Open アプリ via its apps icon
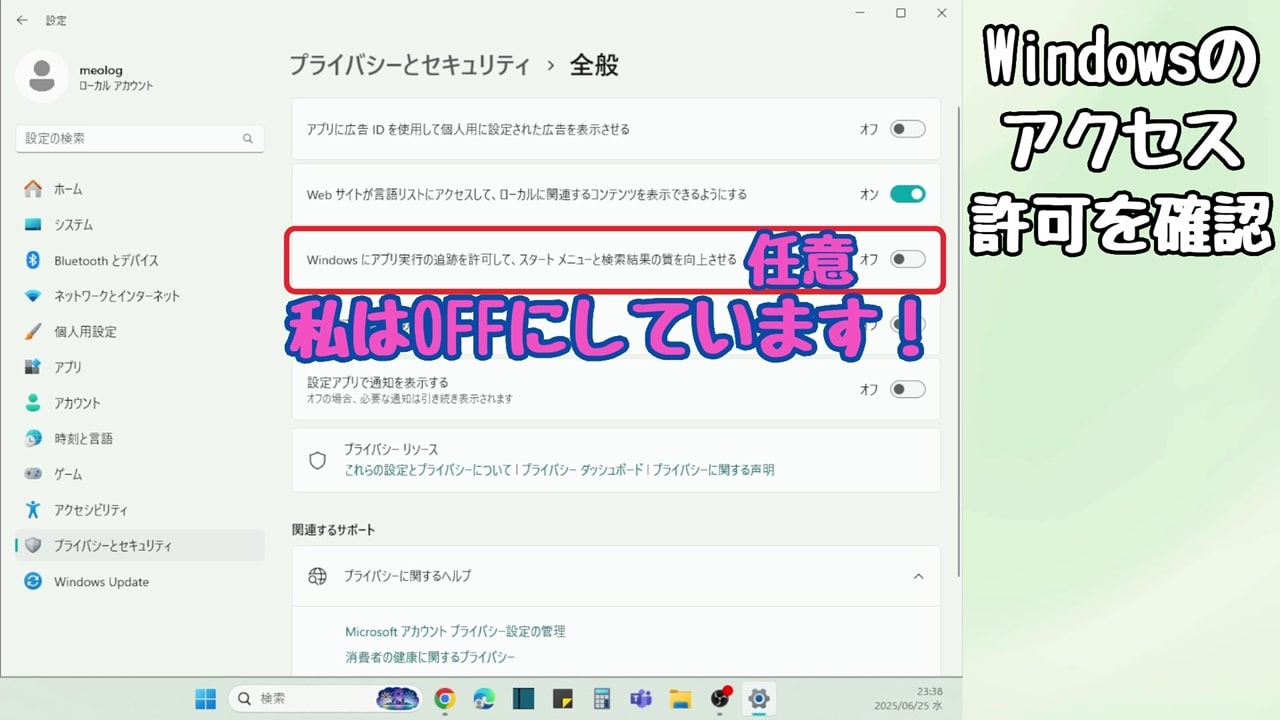This screenshot has width=1280, height=720. pos(33,367)
